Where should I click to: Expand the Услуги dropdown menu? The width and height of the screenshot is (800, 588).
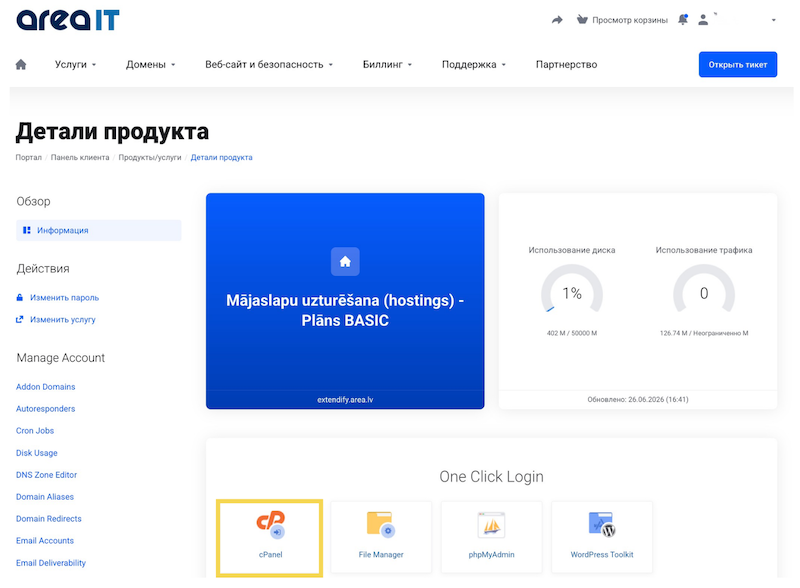click(76, 64)
